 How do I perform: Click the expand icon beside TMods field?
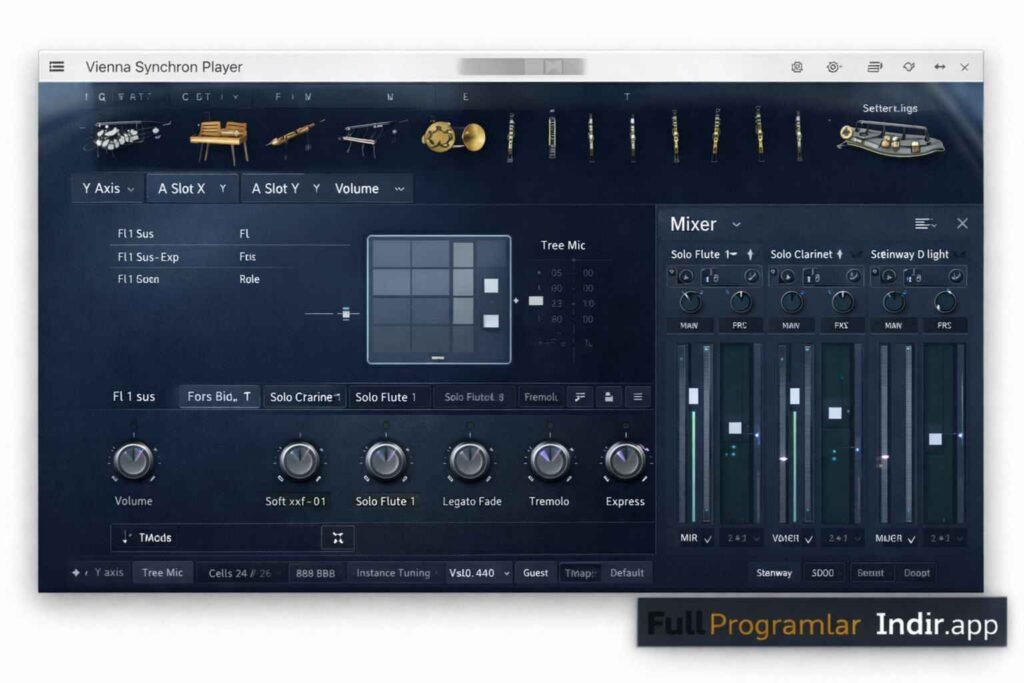tap(337, 538)
